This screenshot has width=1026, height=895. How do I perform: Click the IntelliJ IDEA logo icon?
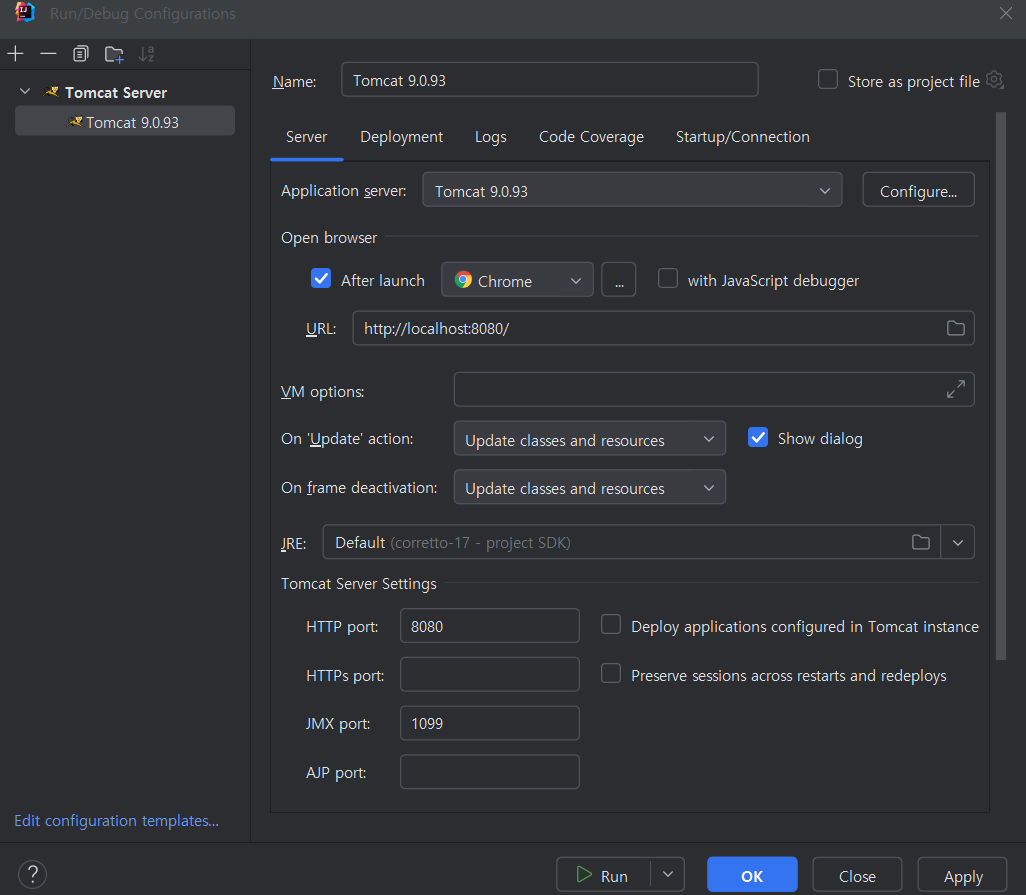point(24,12)
